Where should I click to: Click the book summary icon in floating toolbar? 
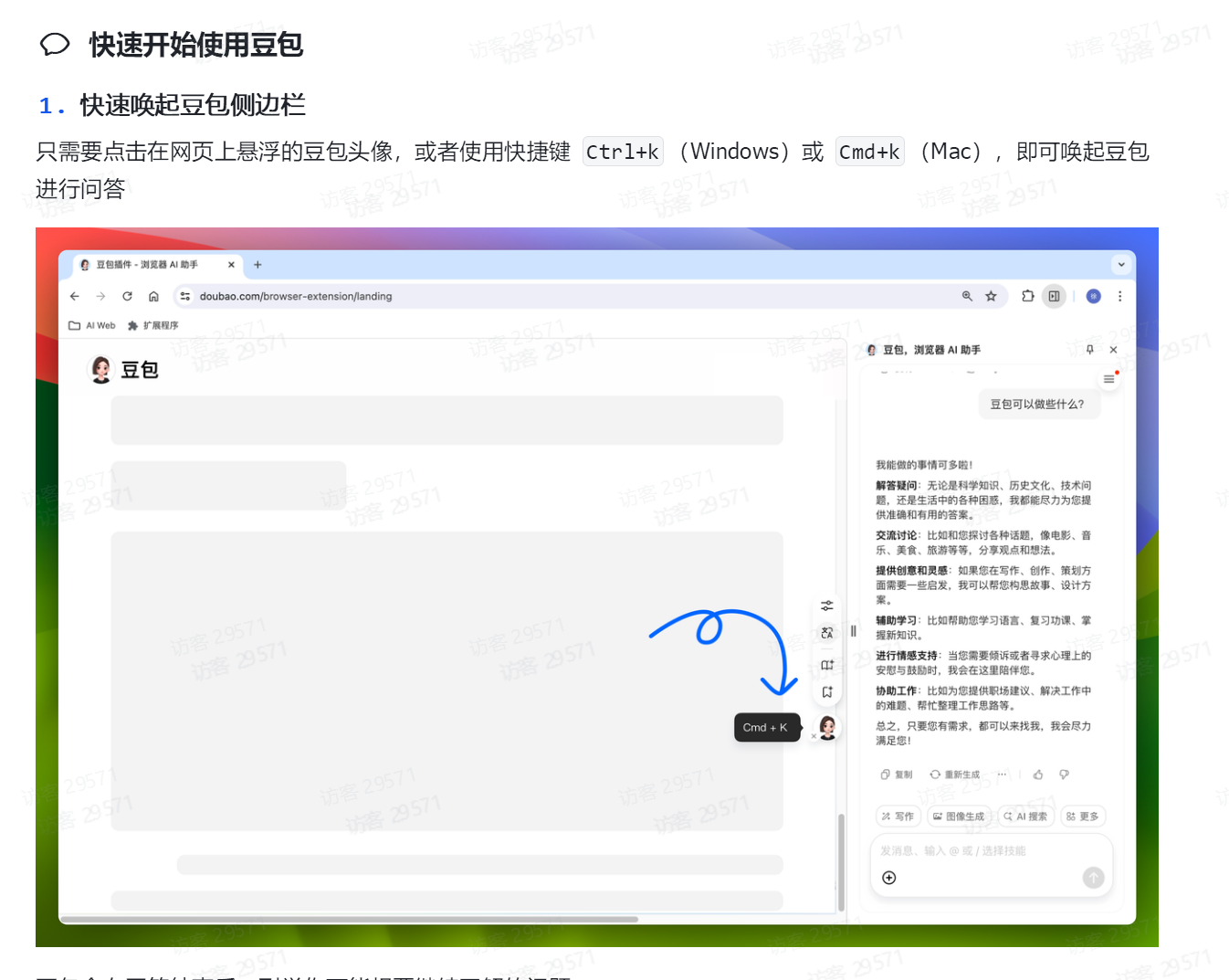(x=826, y=665)
